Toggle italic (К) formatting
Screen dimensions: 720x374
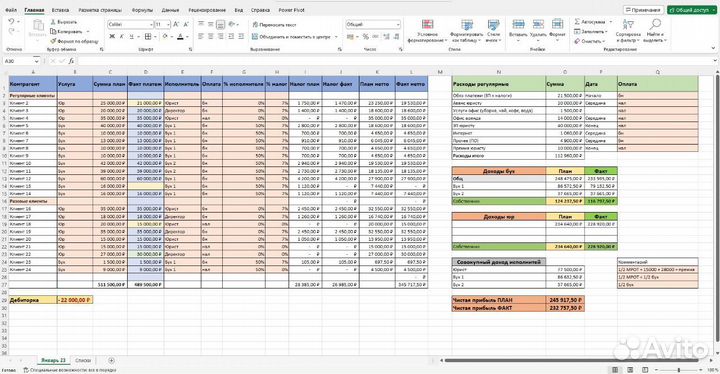(122, 36)
